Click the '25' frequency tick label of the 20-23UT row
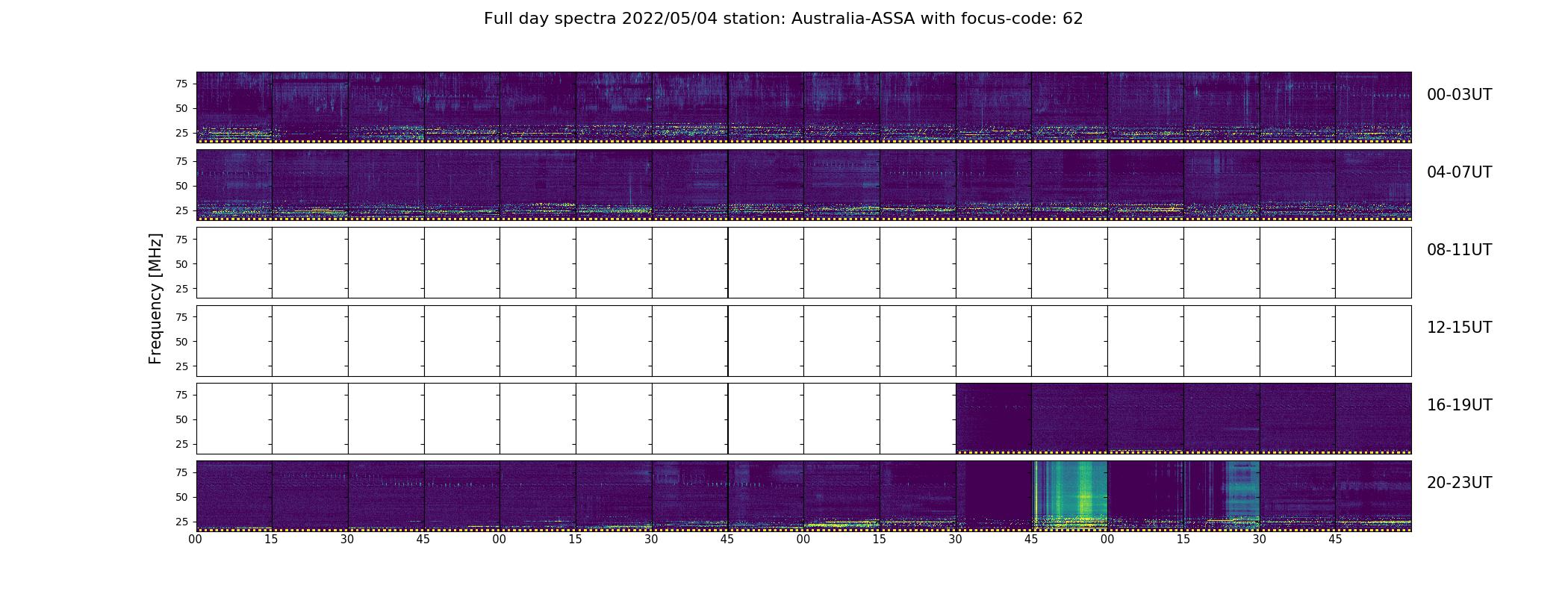 point(181,522)
